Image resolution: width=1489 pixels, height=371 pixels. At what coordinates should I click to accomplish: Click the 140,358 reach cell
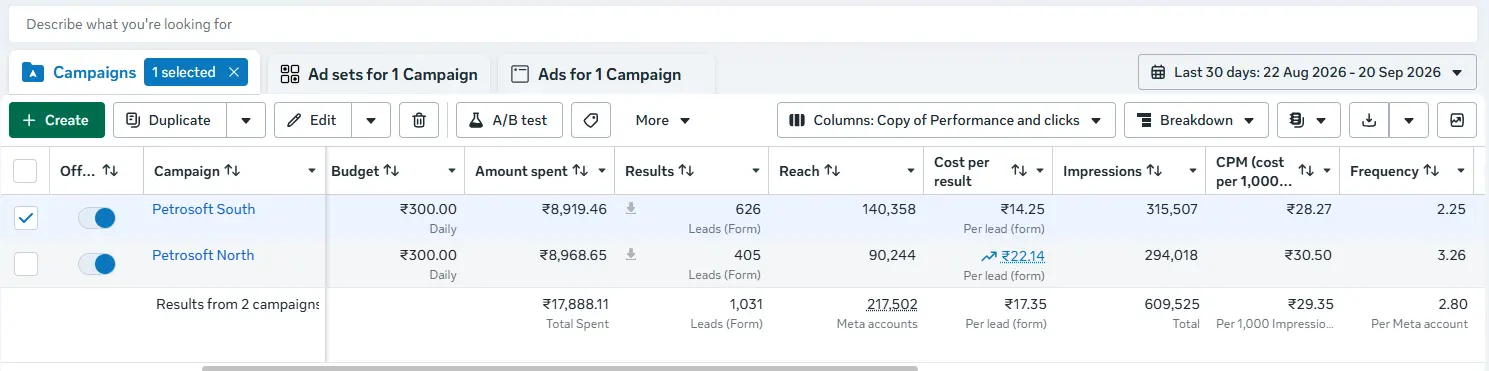(889, 209)
